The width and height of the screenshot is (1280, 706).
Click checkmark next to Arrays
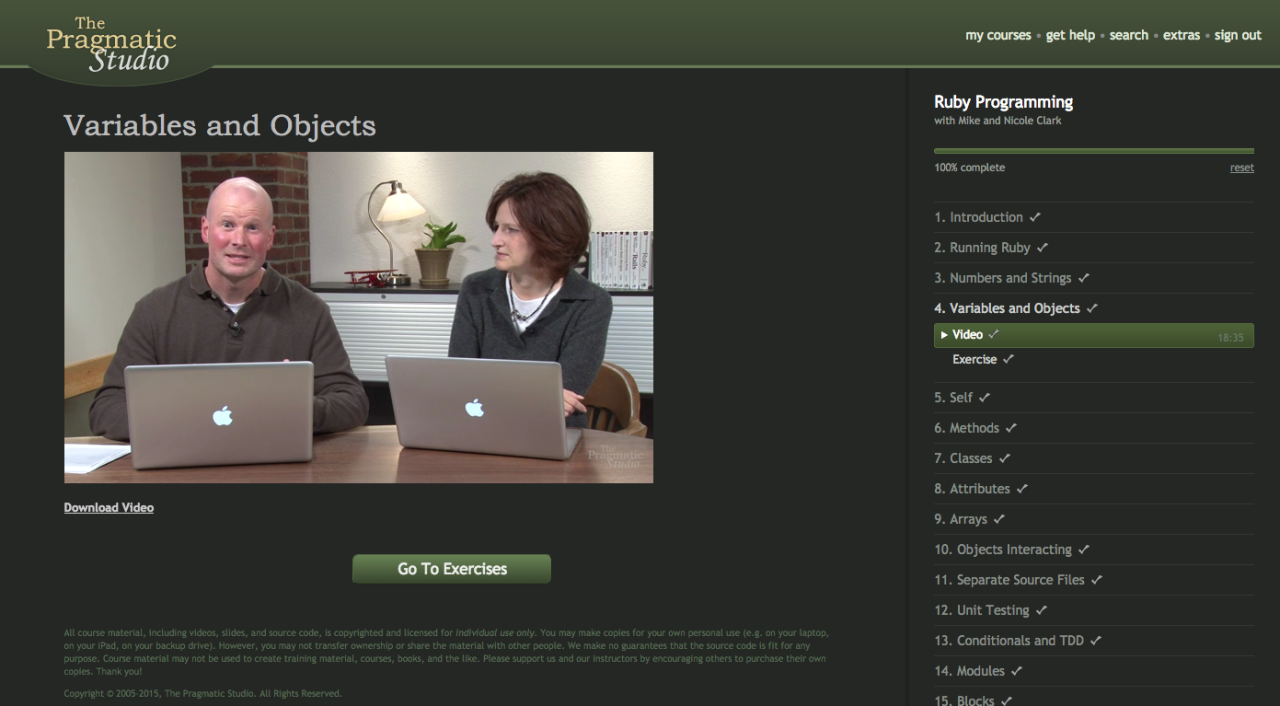(999, 519)
